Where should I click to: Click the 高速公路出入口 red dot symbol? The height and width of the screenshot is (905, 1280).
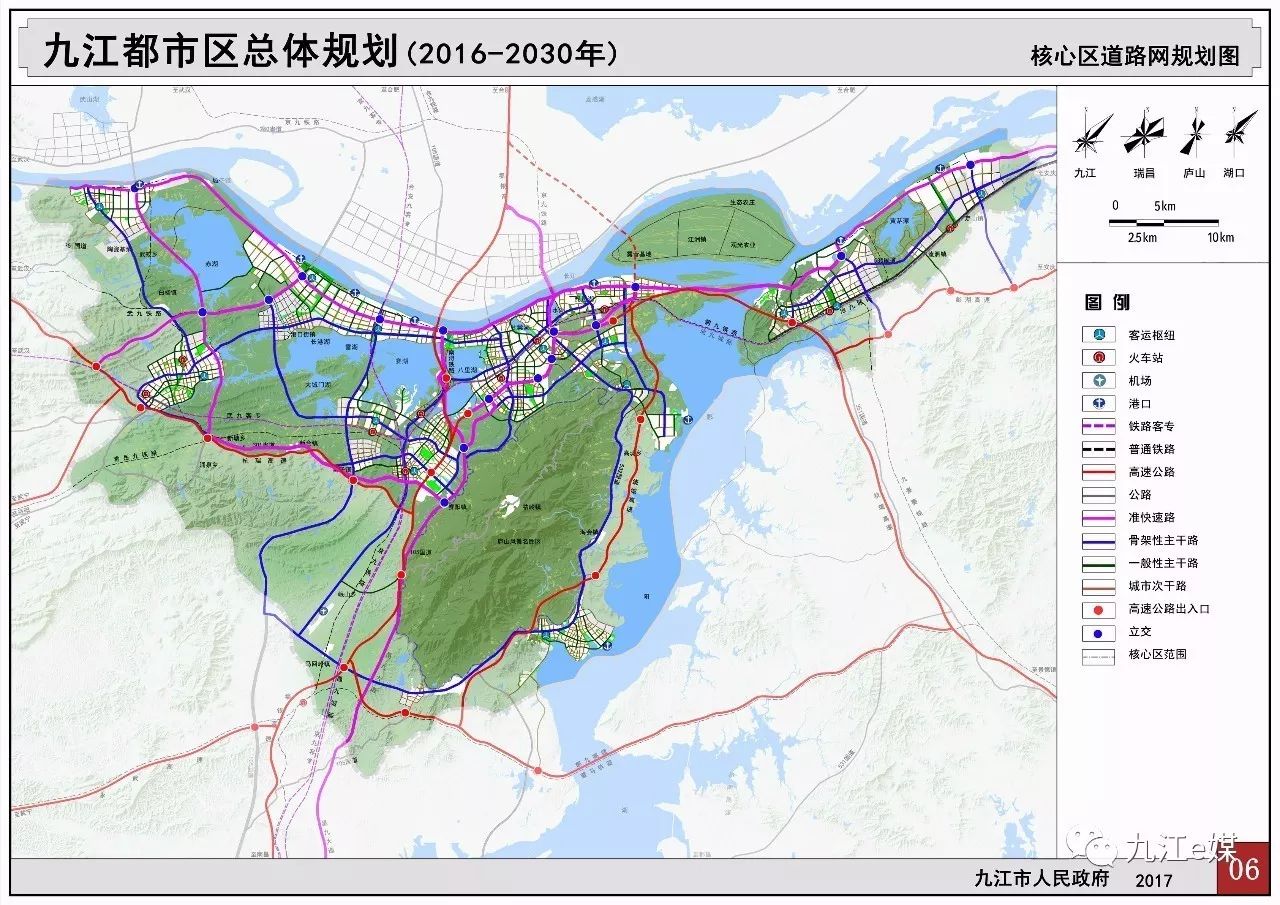point(1099,609)
